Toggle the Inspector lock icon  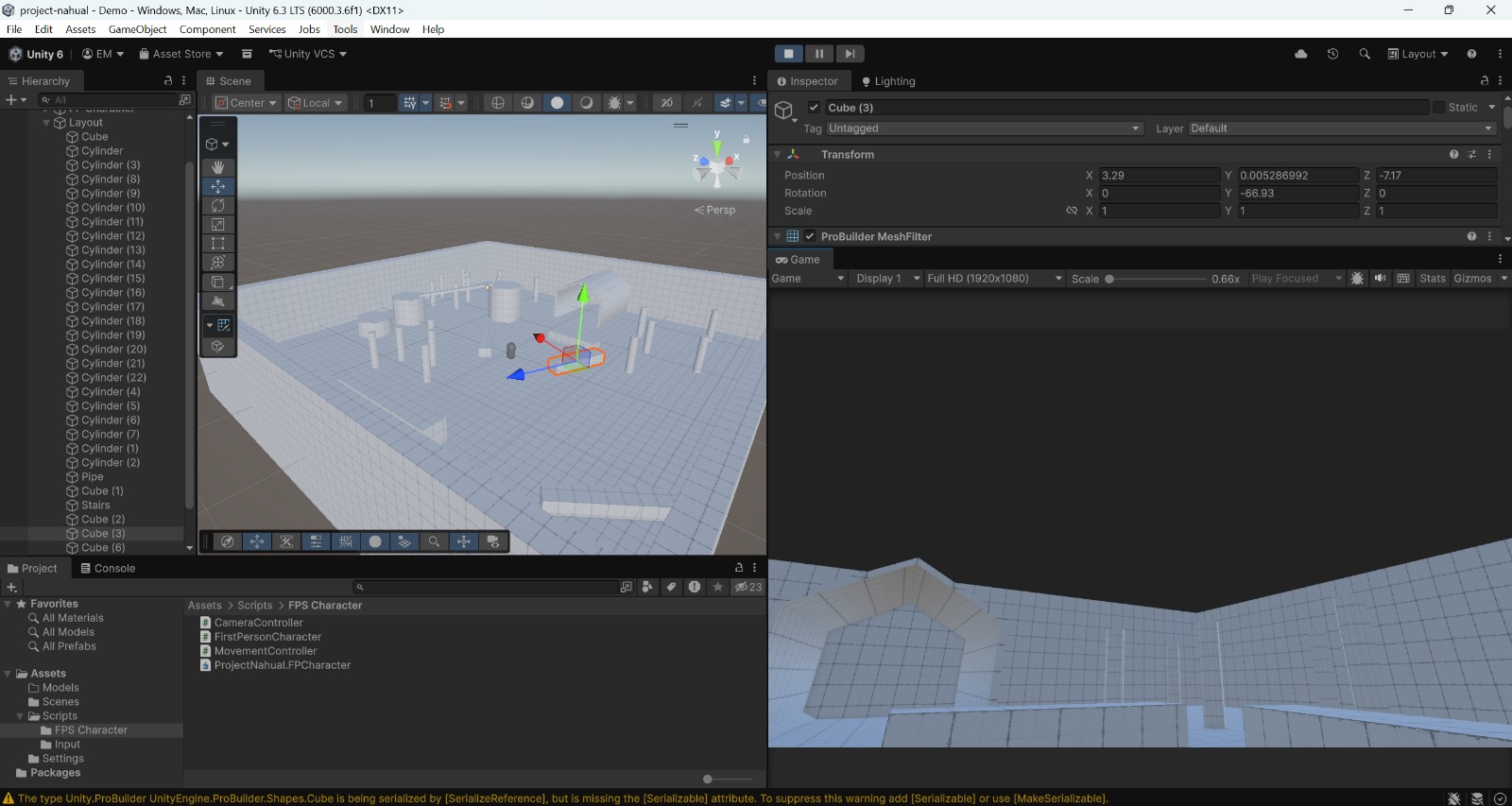pyautogui.click(x=1484, y=81)
